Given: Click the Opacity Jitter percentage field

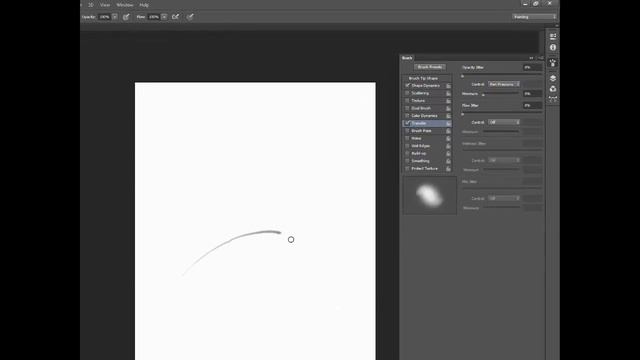Looking at the screenshot, I should pyautogui.click(x=533, y=67).
